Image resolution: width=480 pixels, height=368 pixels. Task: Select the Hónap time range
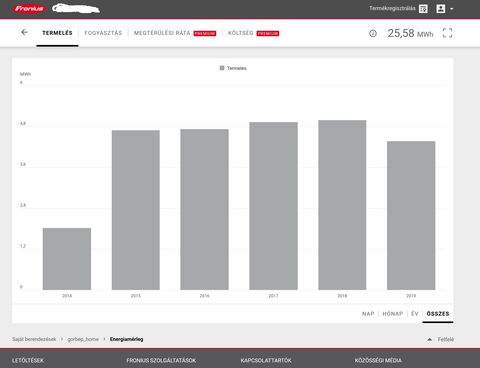click(393, 314)
